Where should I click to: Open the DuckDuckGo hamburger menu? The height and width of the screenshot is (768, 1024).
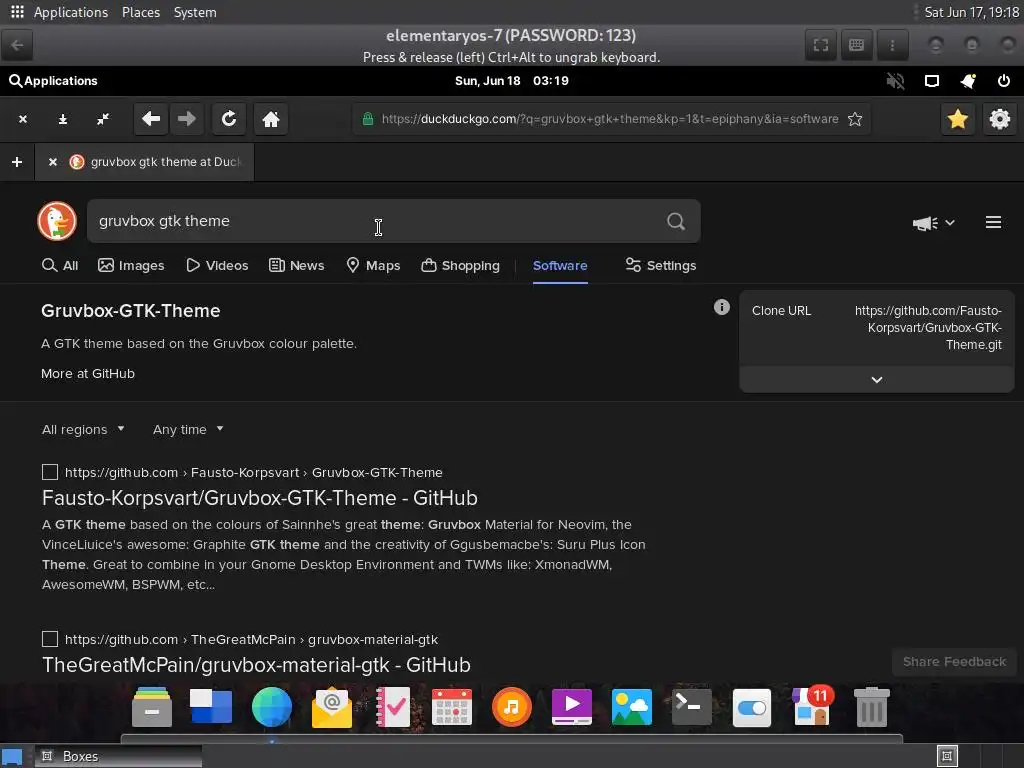click(993, 223)
